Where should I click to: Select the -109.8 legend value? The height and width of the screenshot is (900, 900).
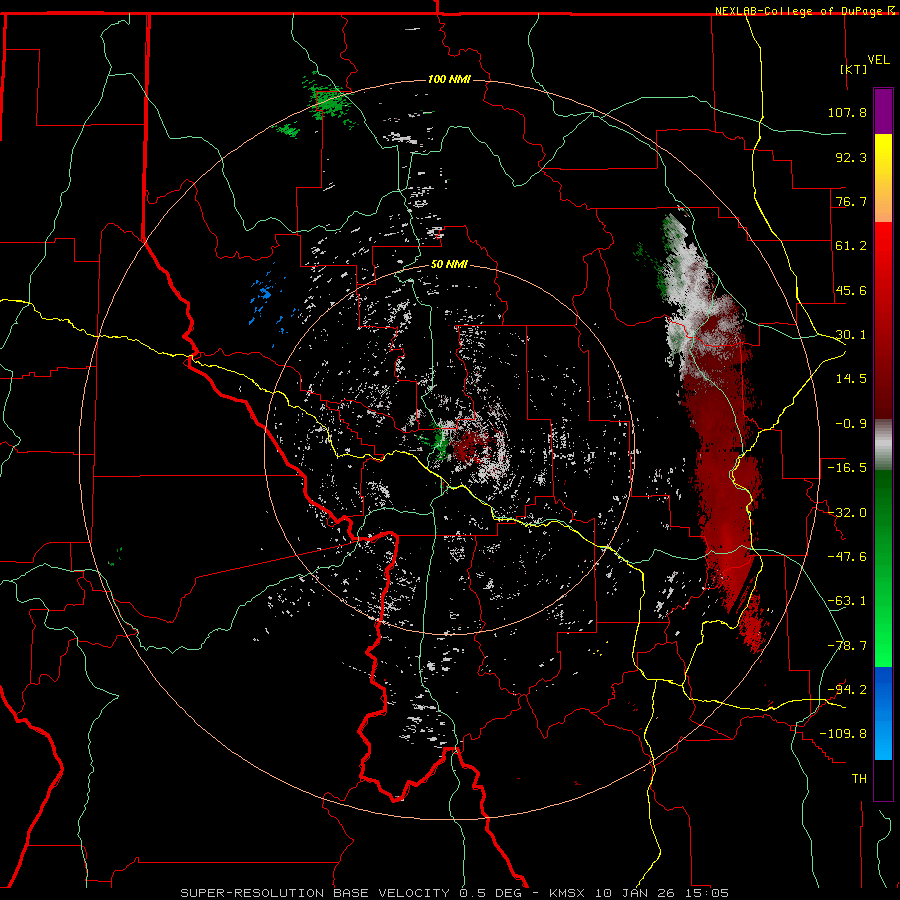(843, 734)
